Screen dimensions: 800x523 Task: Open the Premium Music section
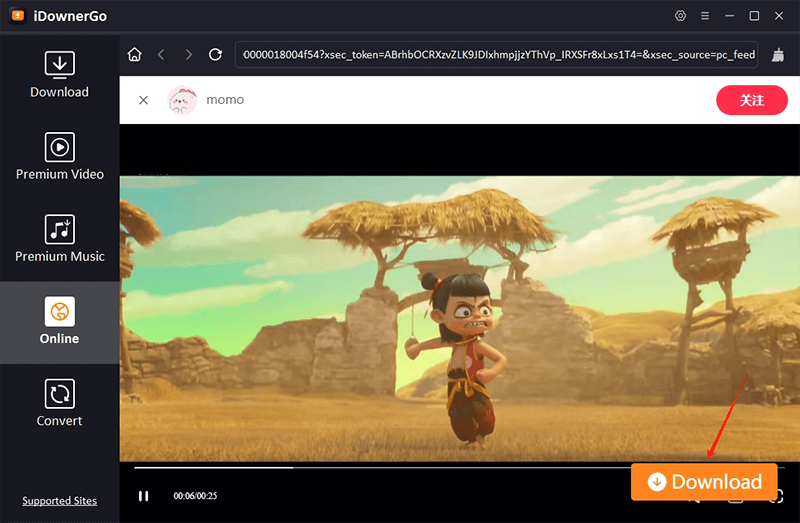(x=60, y=238)
